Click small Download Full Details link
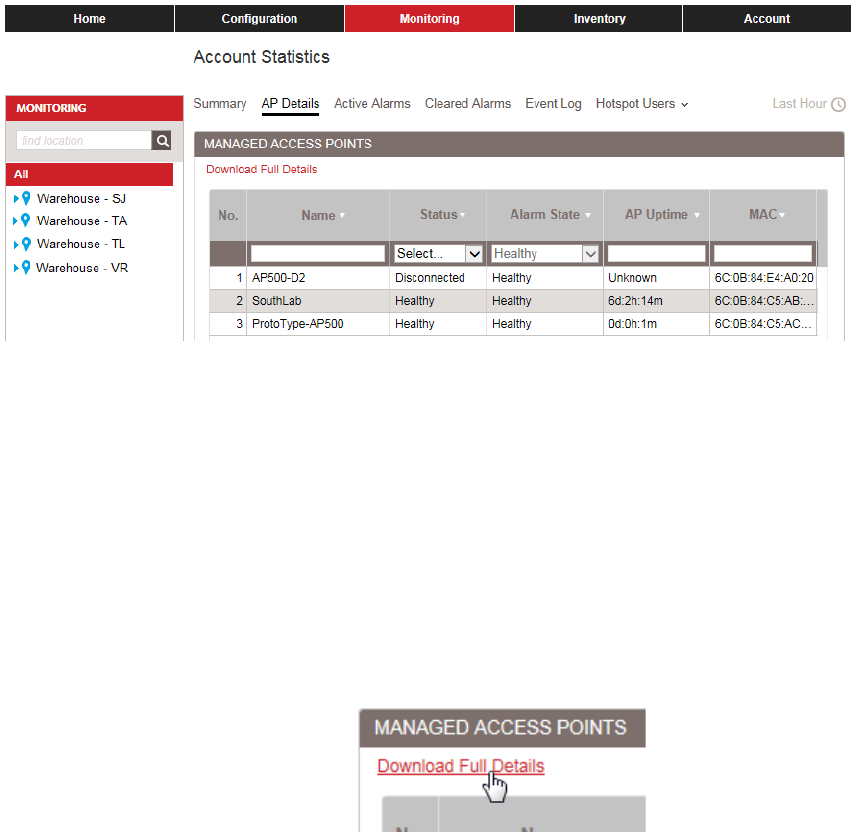Image resolution: width=852 pixels, height=832 pixels. click(261, 170)
